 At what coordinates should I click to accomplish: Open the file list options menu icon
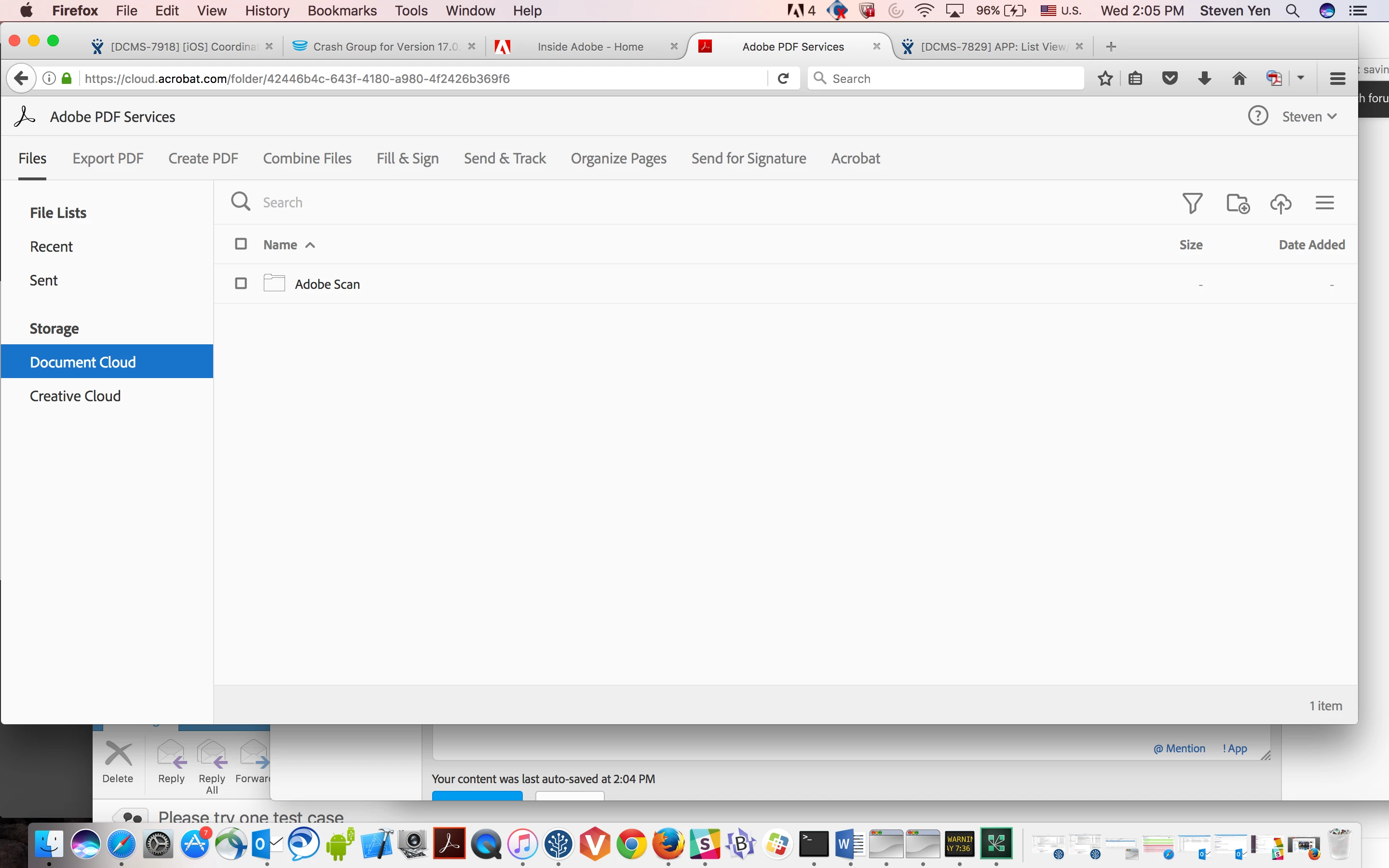tap(1325, 203)
